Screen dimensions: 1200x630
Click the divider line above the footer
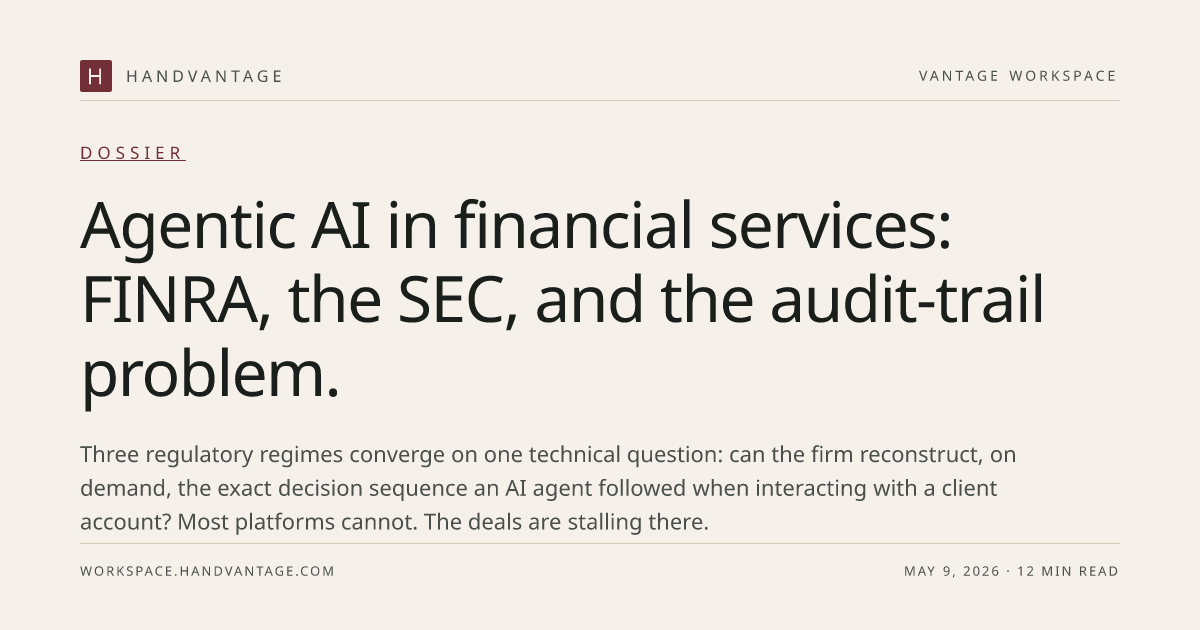pyautogui.click(x=600, y=543)
